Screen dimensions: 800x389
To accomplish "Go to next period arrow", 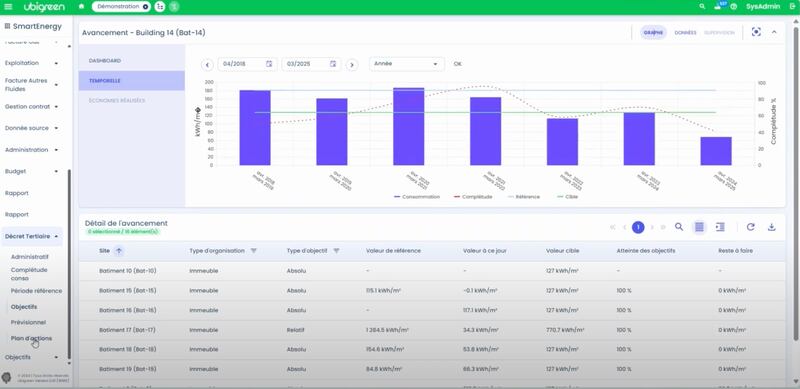I will (352, 65).
